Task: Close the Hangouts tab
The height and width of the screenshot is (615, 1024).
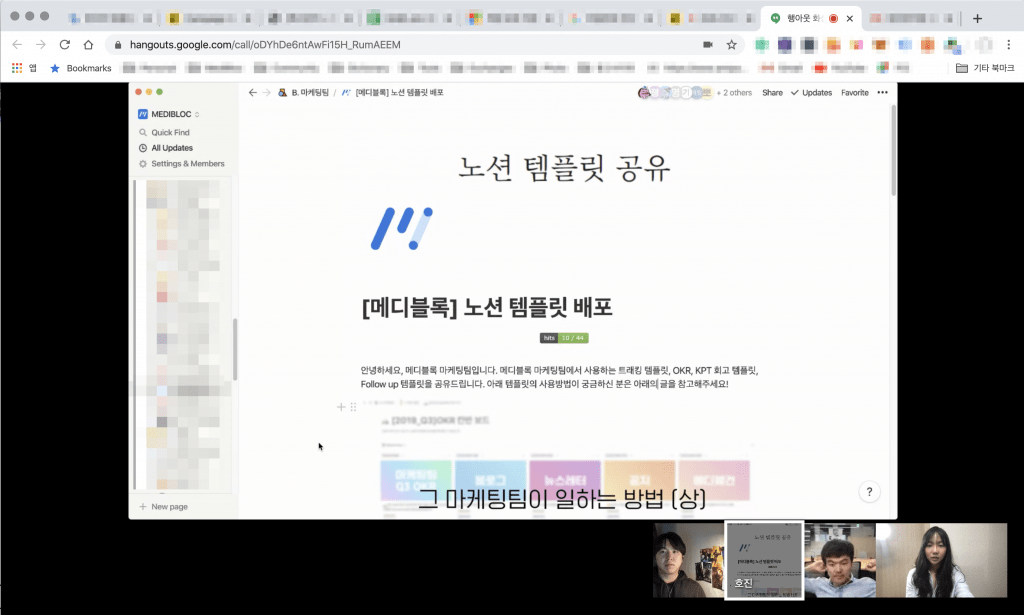Action: click(850, 18)
